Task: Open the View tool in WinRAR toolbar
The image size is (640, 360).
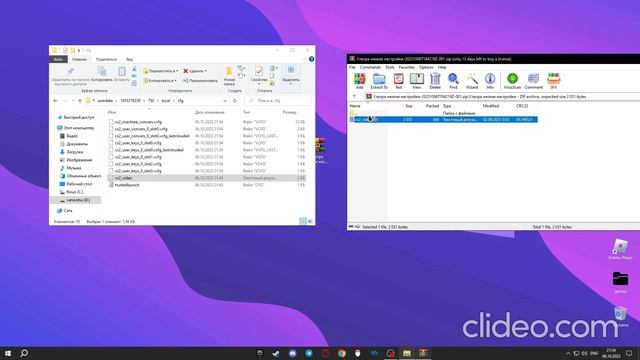Action: 416,81
